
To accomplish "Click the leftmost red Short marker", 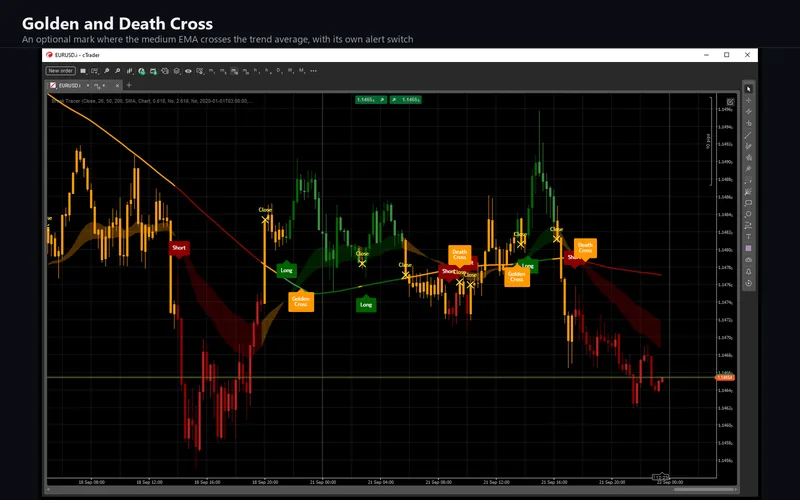I will 179,248.
